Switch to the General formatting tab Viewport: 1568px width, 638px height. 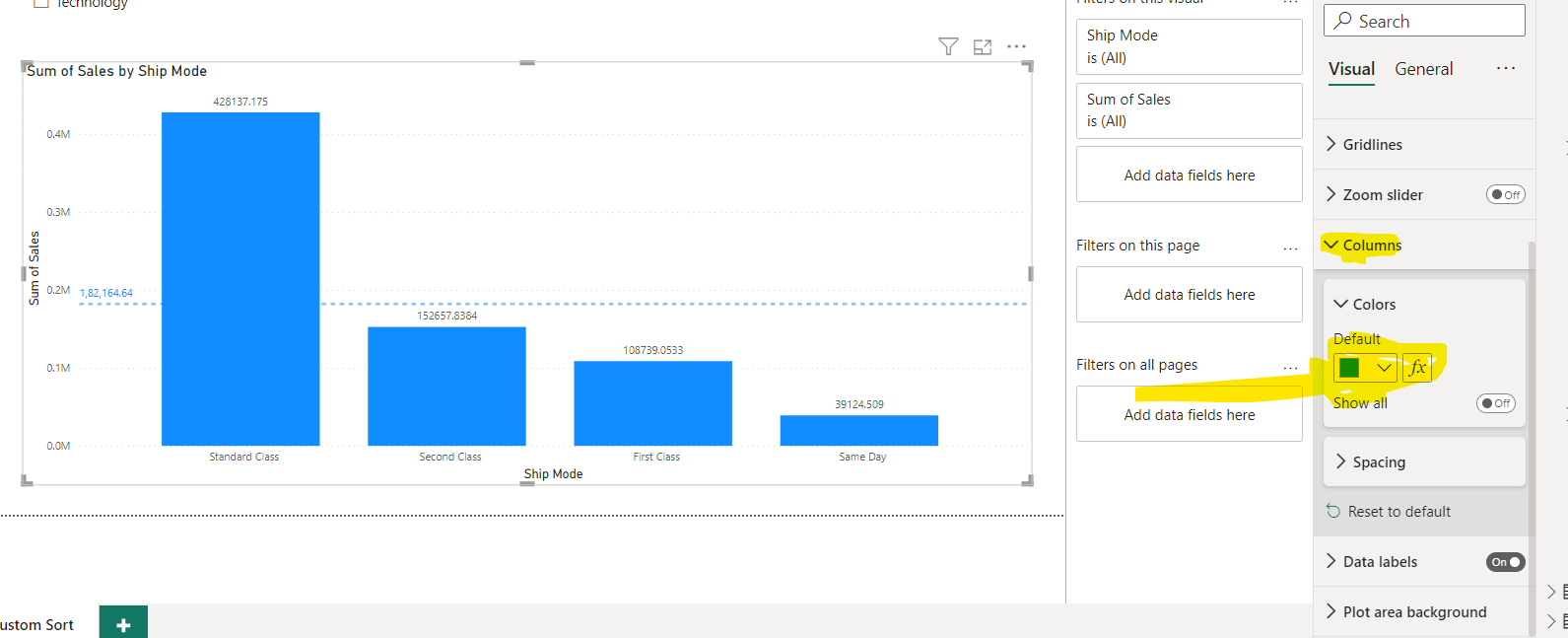(x=1423, y=69)
